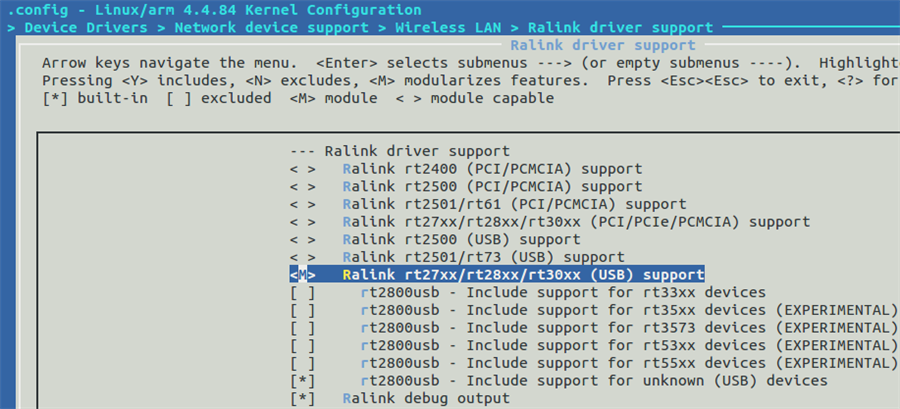Toggle rt27xx/rt28xx/rt30xx (PCI/PCIe/PCMCIA) module selector
This screenshot has width=900, height=409.
302,221
